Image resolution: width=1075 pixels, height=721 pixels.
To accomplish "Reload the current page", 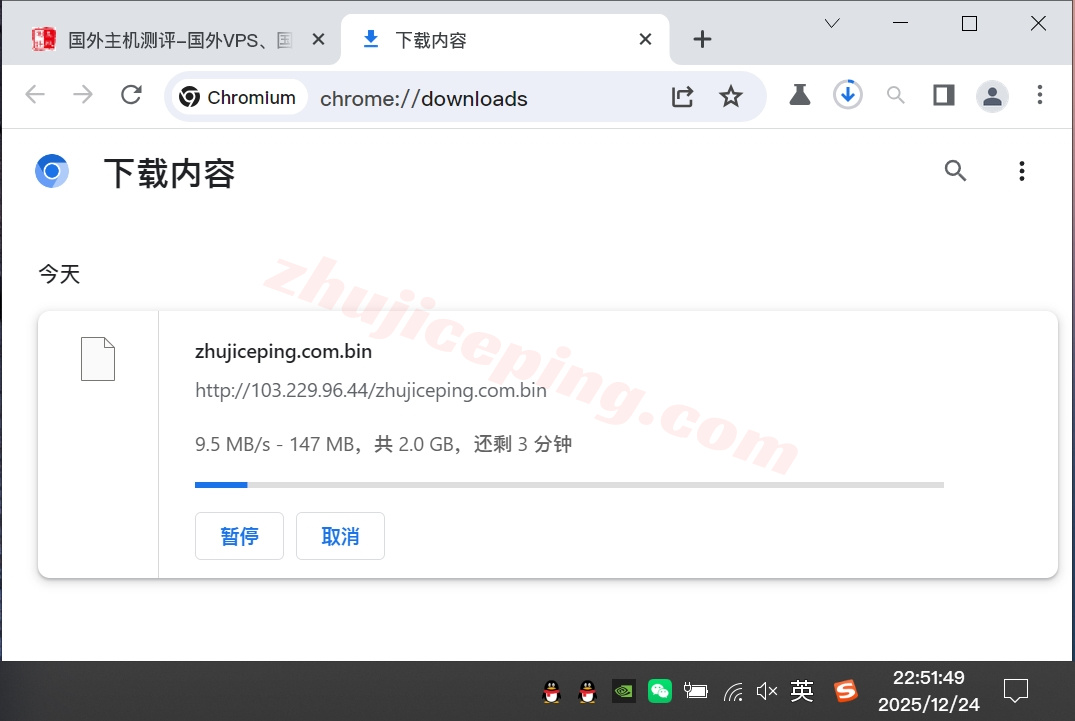I will click(x=131, y=95).
